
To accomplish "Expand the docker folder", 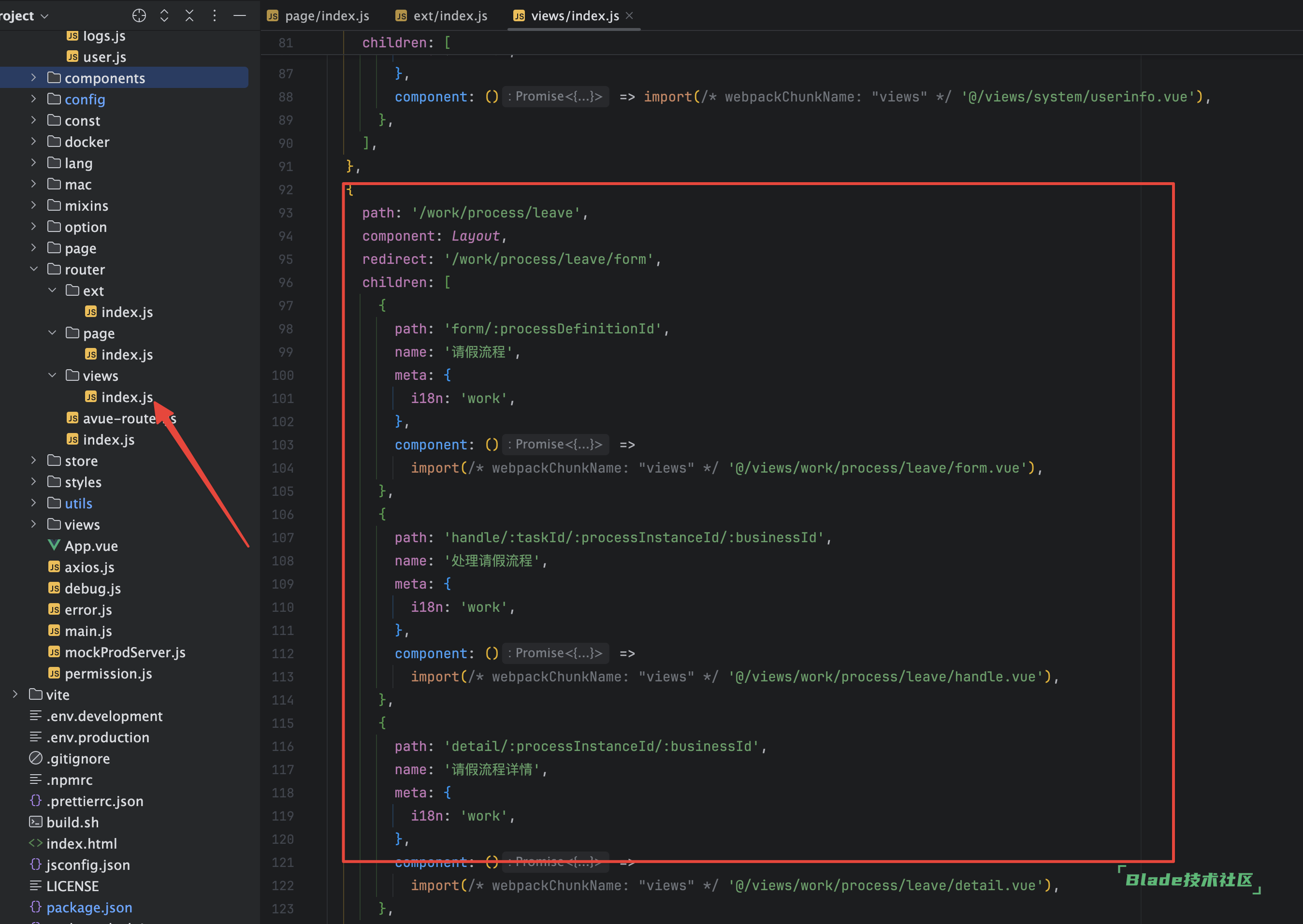I will 33,141.
